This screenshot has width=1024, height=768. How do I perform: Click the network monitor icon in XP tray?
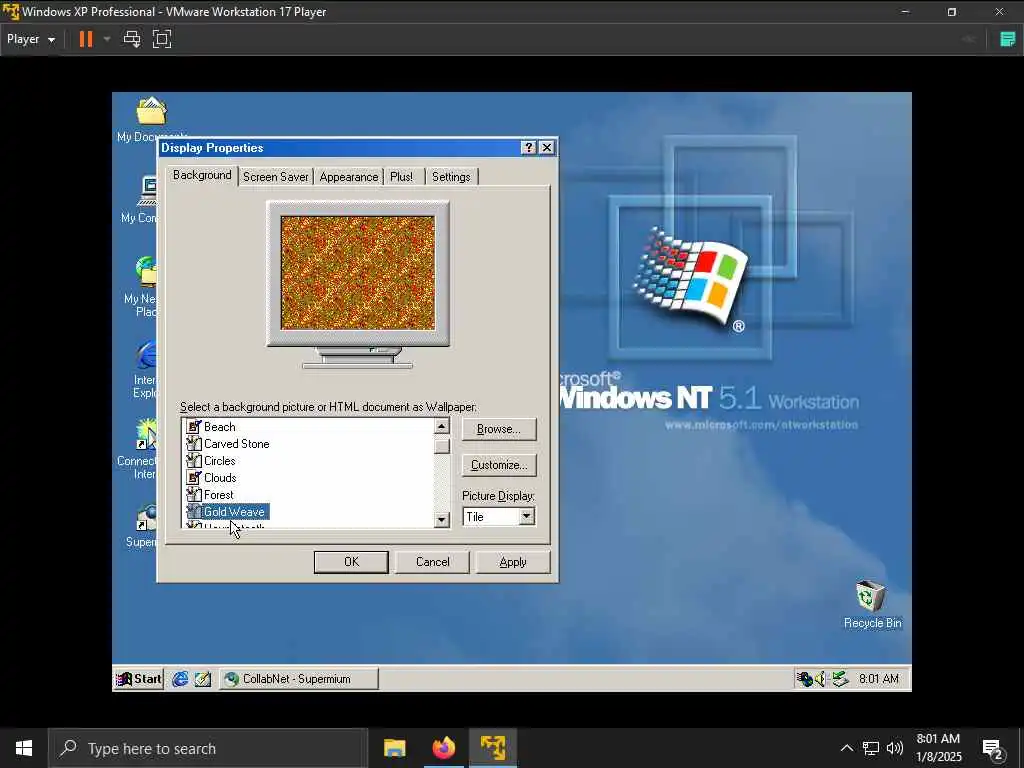(805, 679)
